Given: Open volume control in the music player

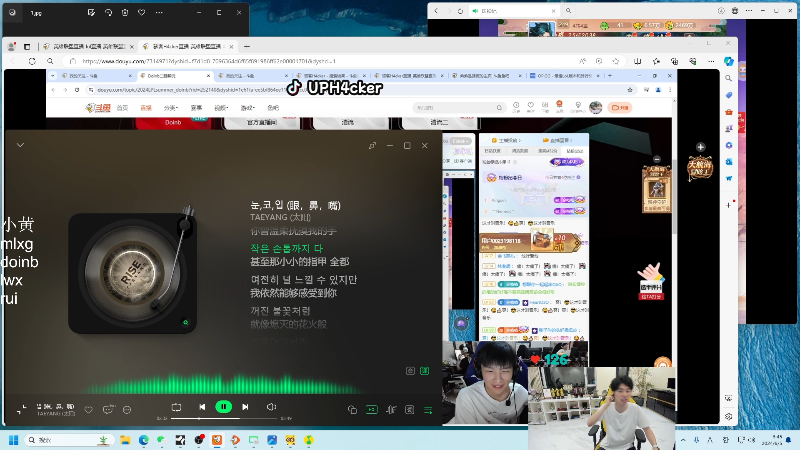Looking at the screenshot, I should point(271,407).
